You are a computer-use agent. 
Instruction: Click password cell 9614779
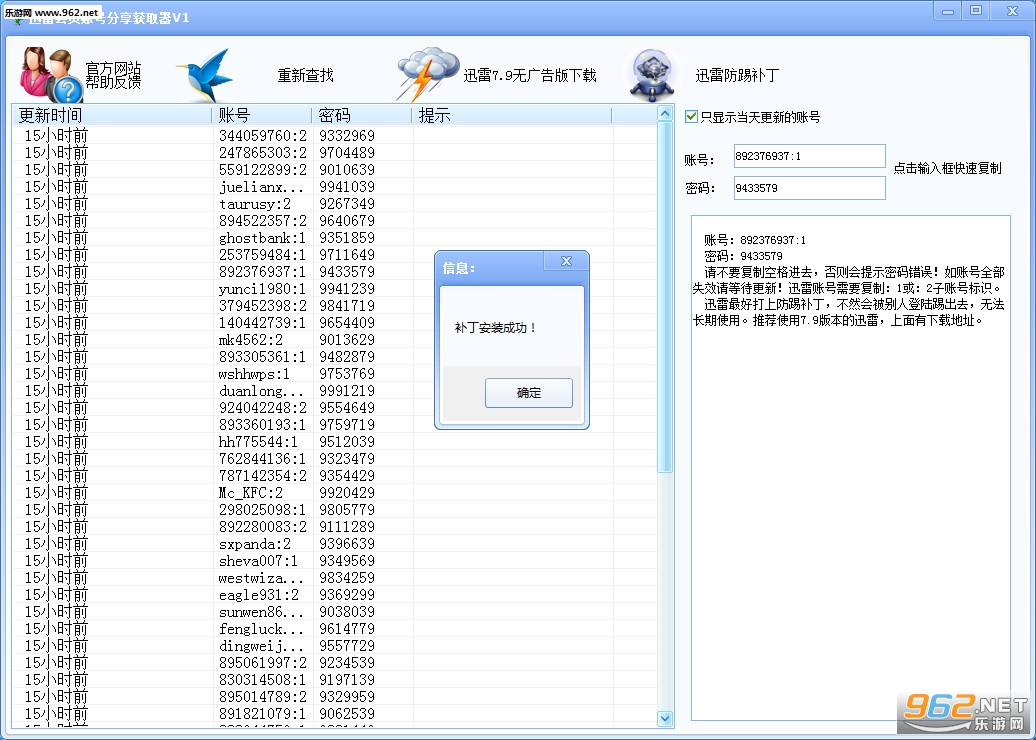pyautogui.click(x=347, y=629)
